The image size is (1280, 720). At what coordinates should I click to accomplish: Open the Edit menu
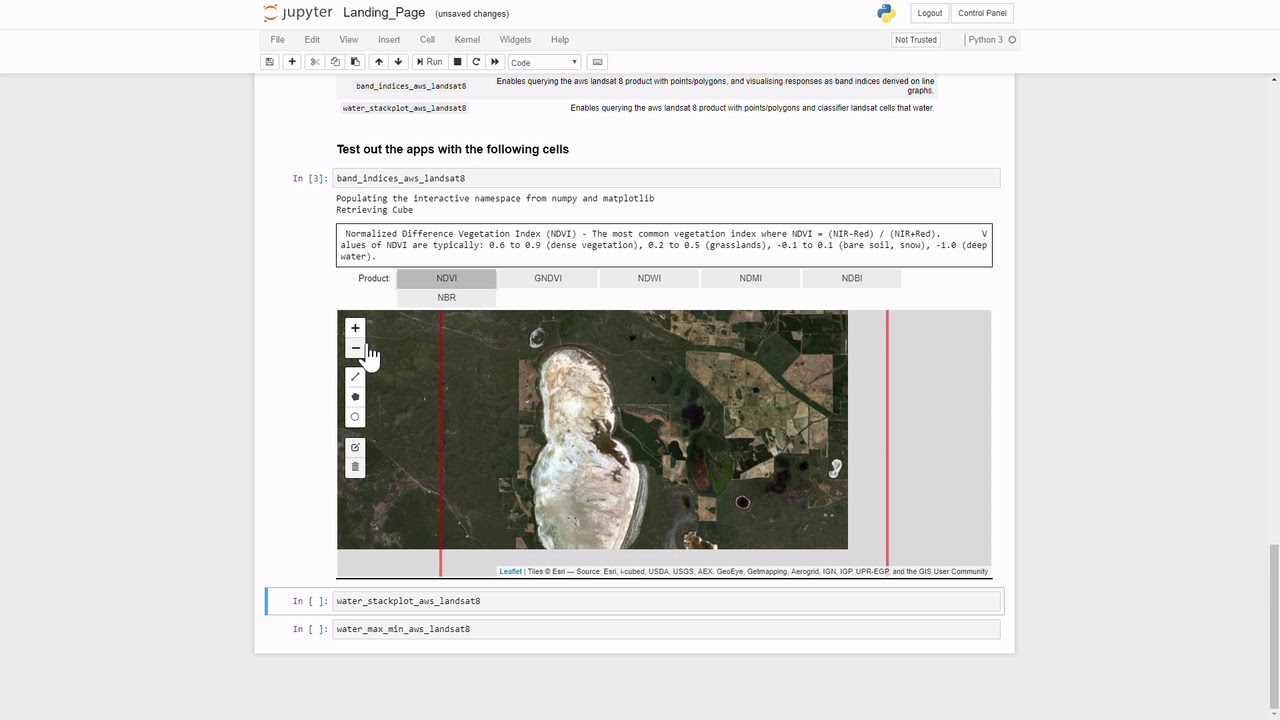coord(312,40)
